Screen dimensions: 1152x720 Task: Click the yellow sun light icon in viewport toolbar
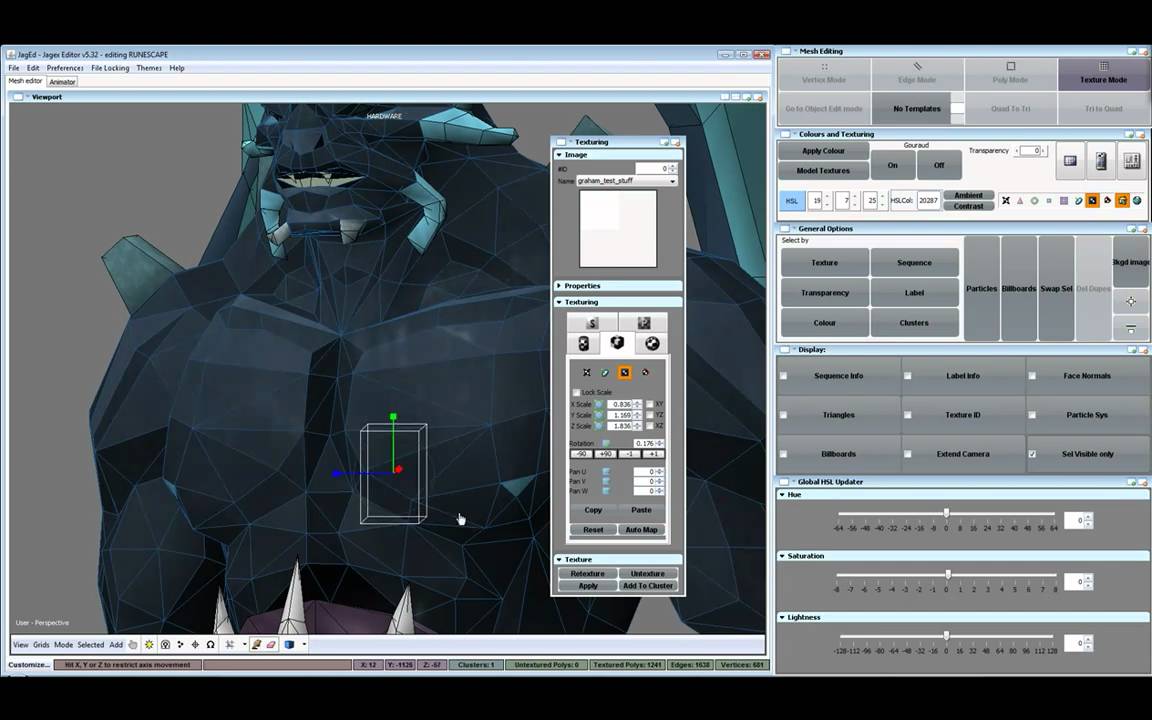click(x=149, y=644)
